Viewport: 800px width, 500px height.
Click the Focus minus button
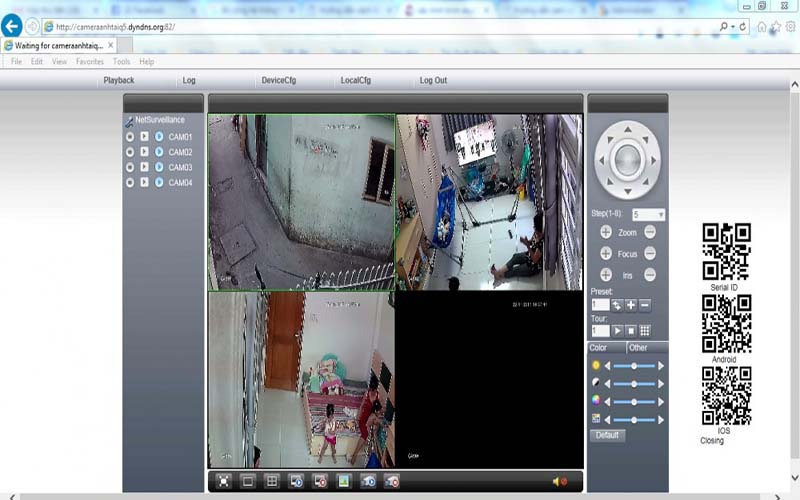click(650, 254)
